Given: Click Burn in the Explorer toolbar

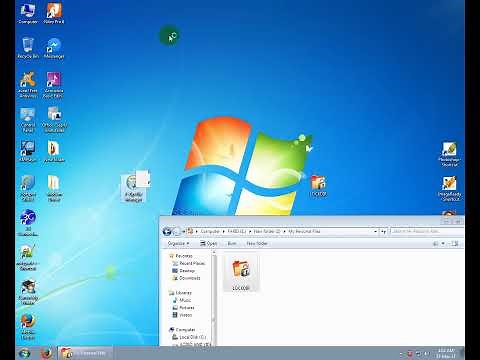Looking at the screenshot, I should [x=232, y=244].
